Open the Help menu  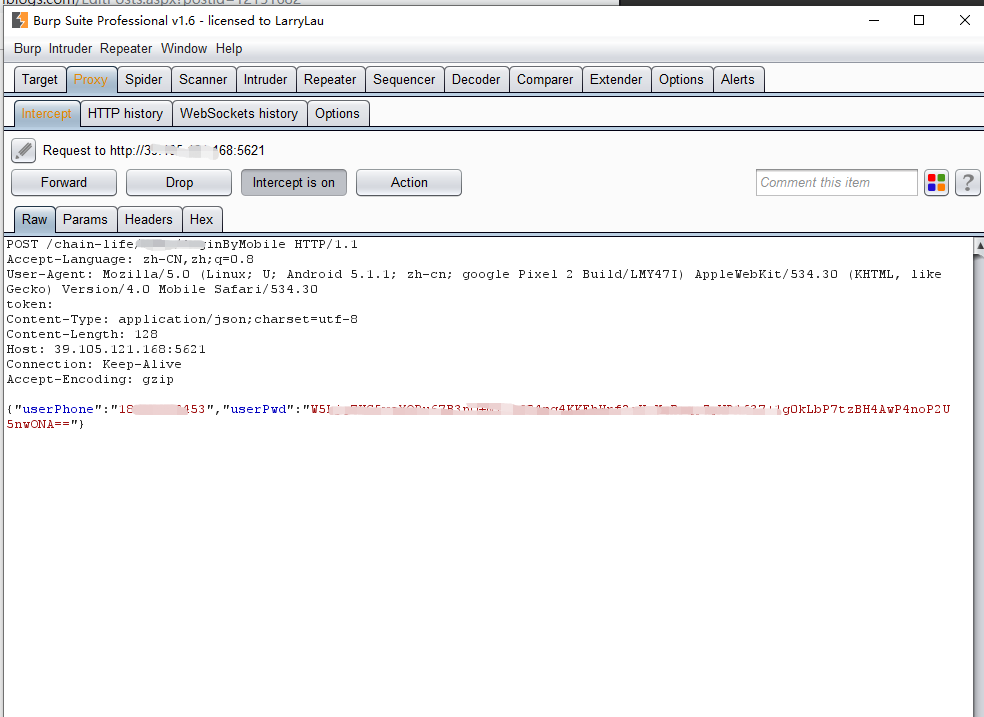[229, 48]
